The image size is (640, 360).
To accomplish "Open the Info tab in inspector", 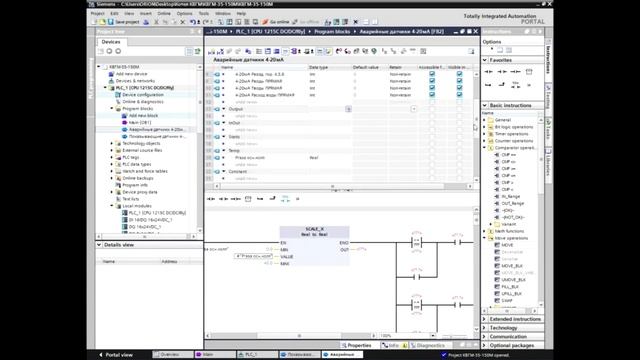I will [394, 345].
